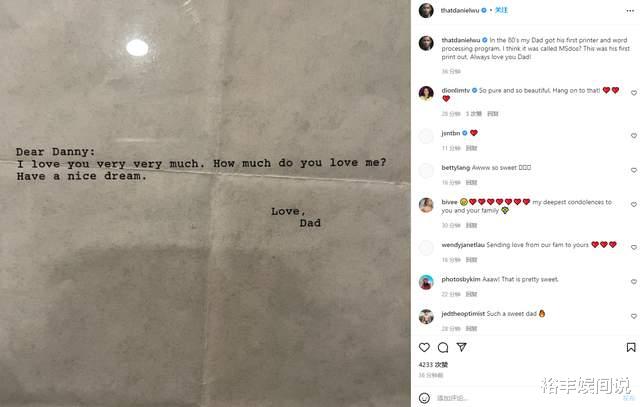
Task: Like bivee's comment heart
Action: [x=633, y=205]
